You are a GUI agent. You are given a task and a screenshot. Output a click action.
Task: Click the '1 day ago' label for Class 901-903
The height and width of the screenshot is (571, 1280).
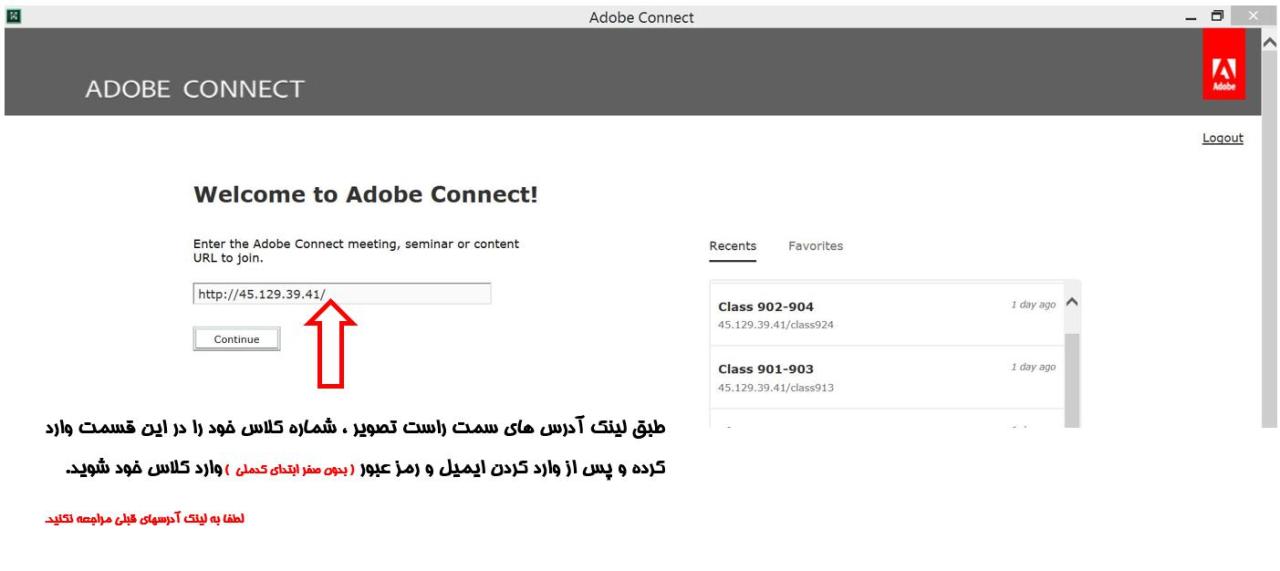[x=1033, y=367]
